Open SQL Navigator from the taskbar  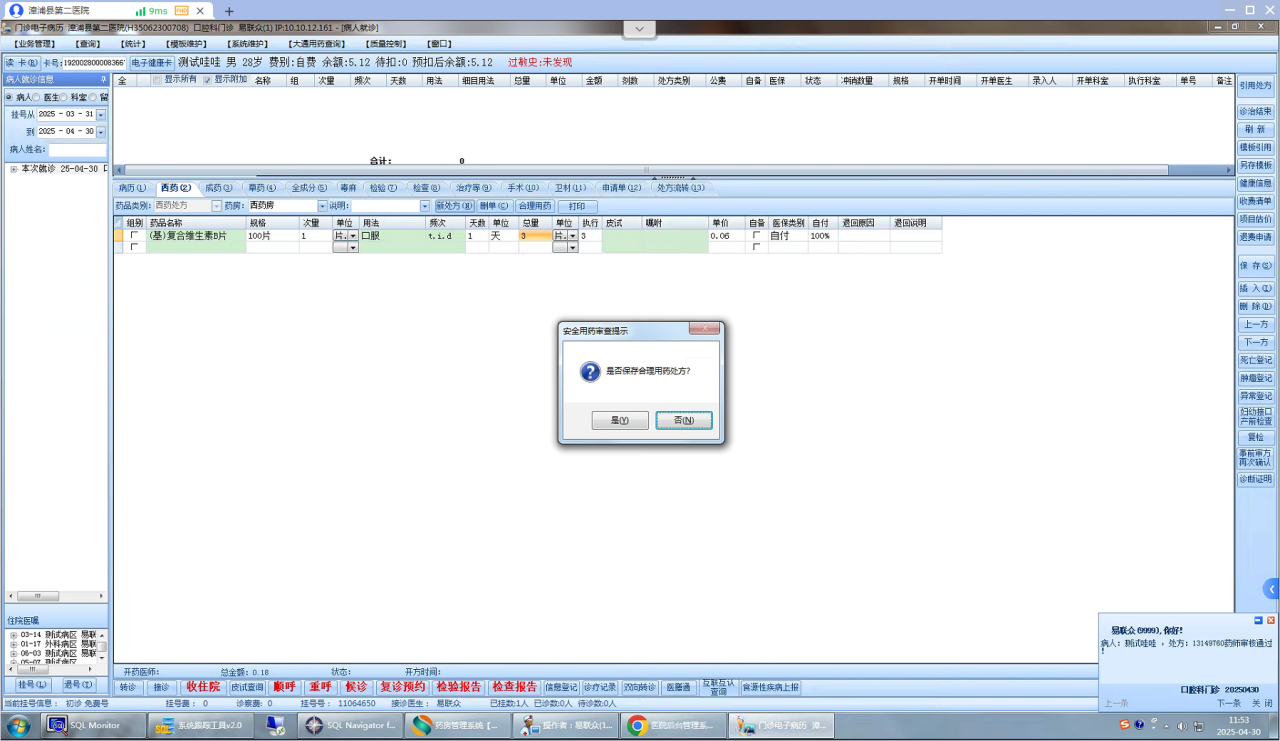click(350, 726)
